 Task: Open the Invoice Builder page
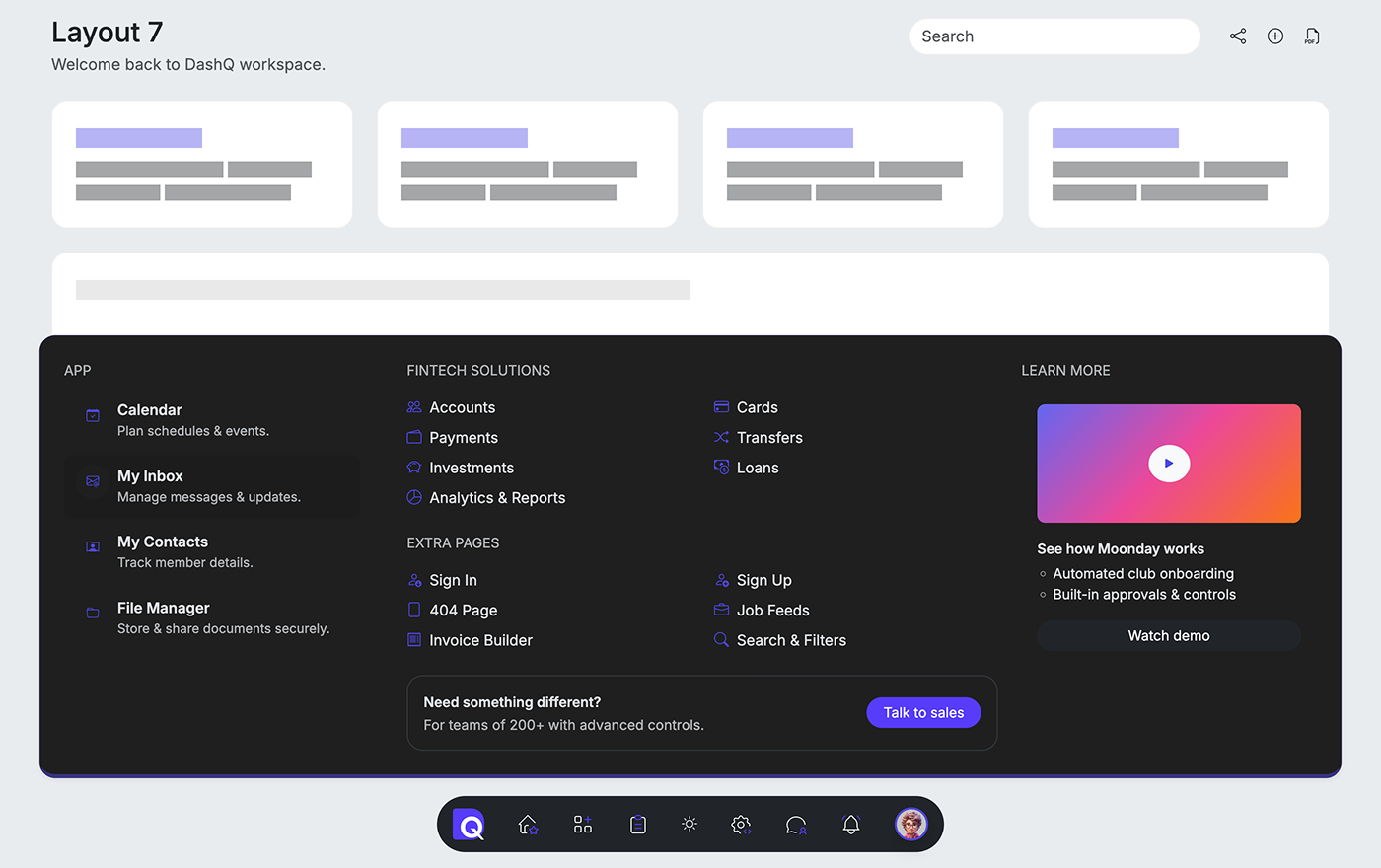[x=480, y=639]
